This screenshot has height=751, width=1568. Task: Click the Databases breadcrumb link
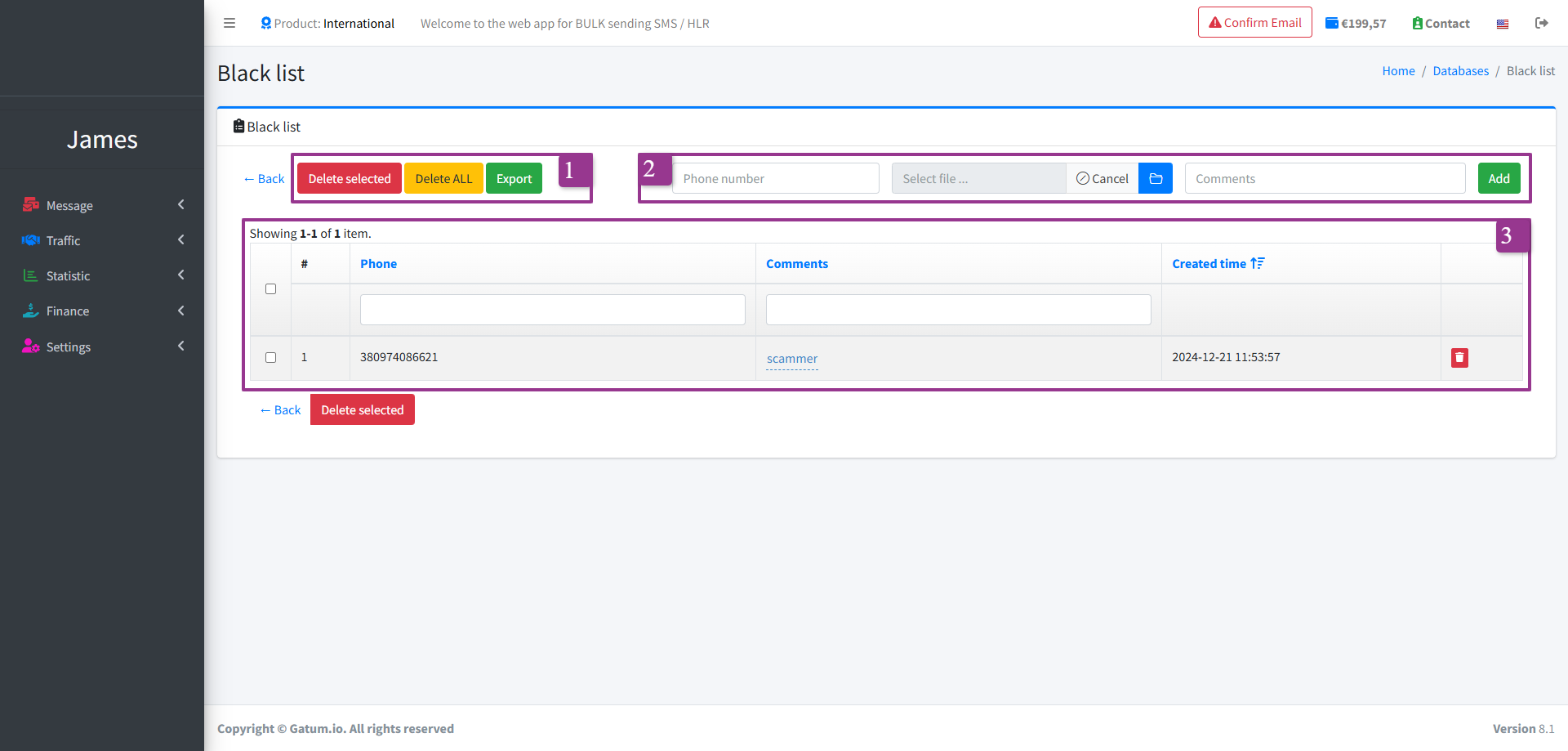tap(1460, 71)
